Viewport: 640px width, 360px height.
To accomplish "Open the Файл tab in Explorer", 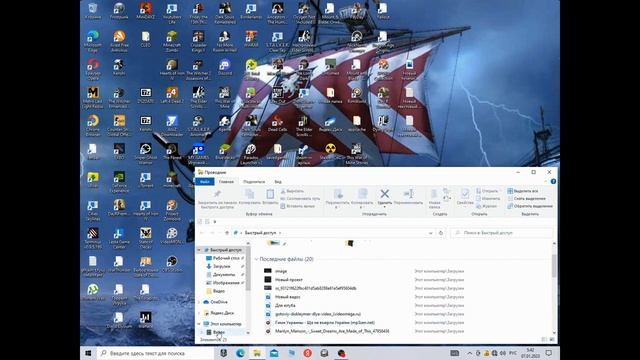I will click(204, 182).
